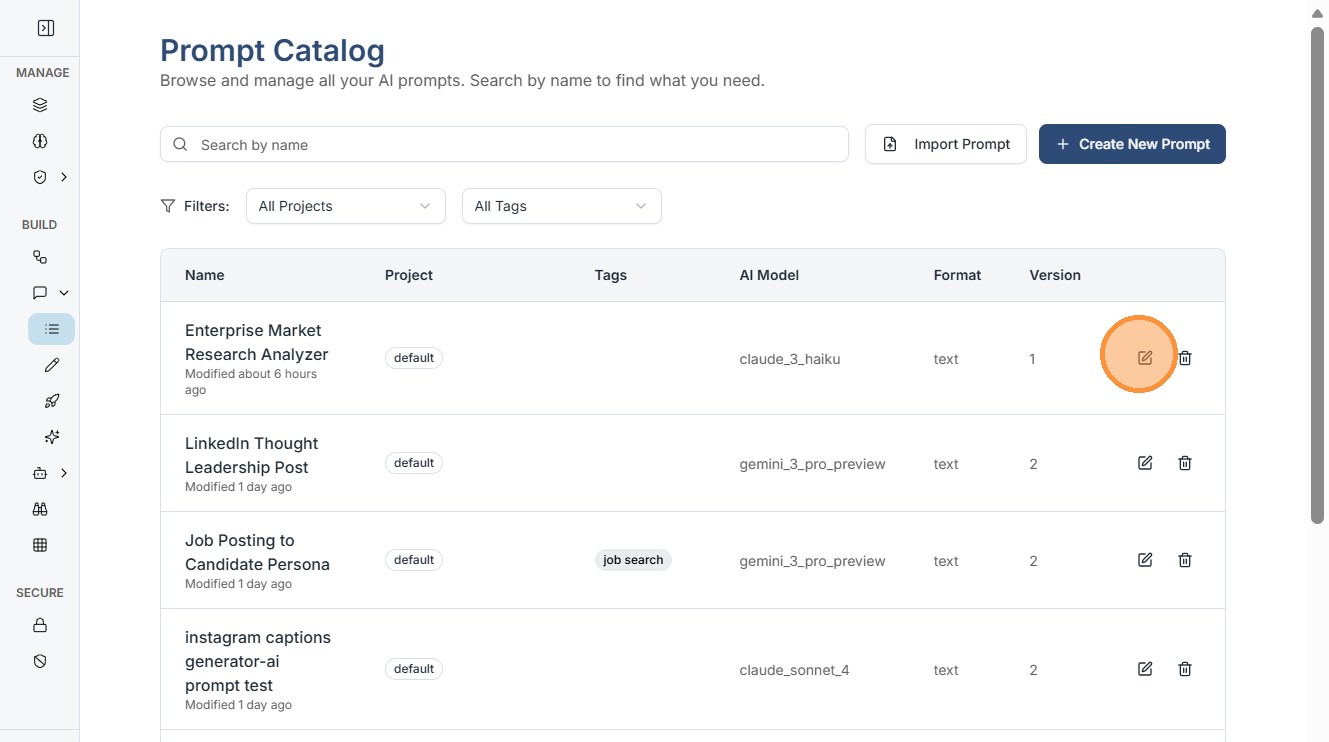
Task: Click the Create New Prompt button
Action: pyautogui.click(x=1132, y=144)
